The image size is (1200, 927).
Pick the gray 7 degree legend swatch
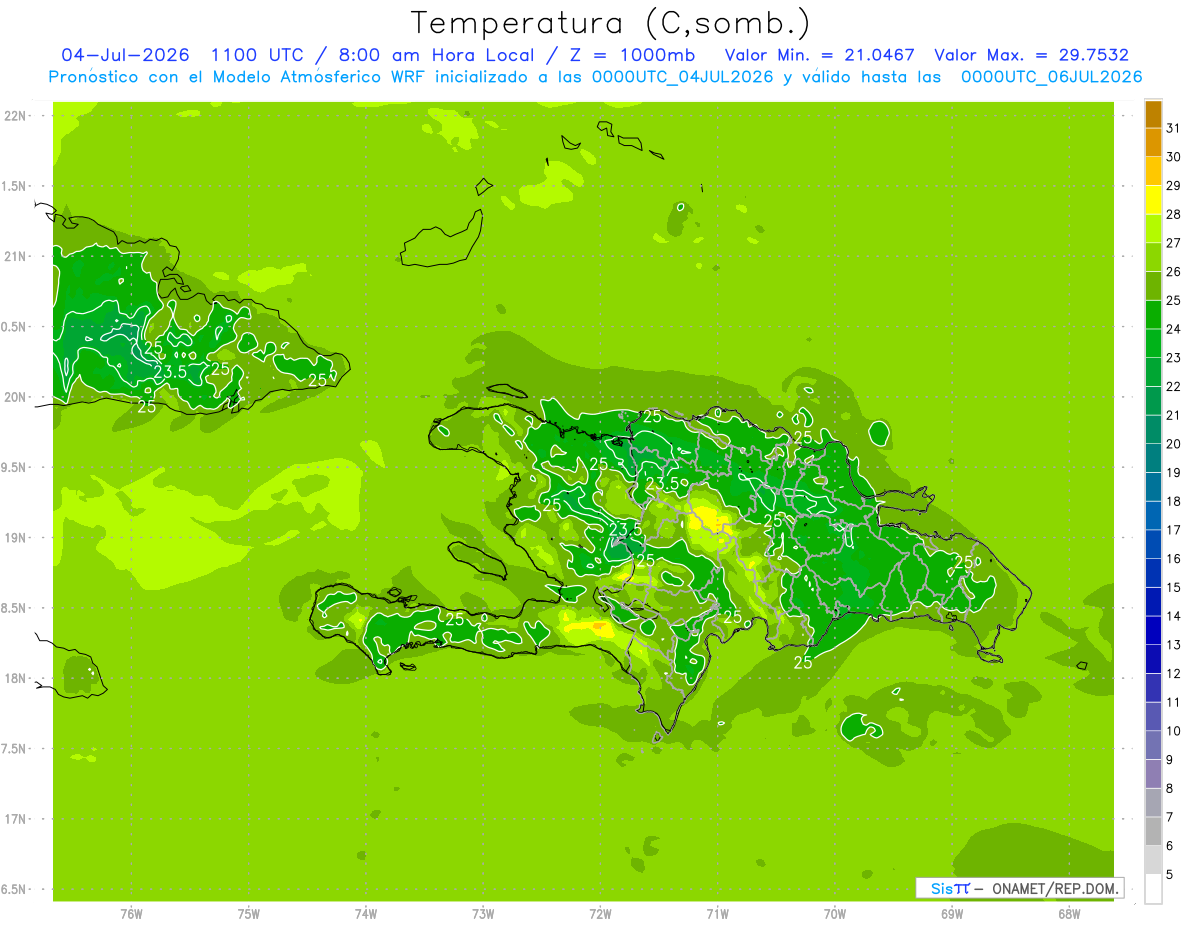(1153, 802)
